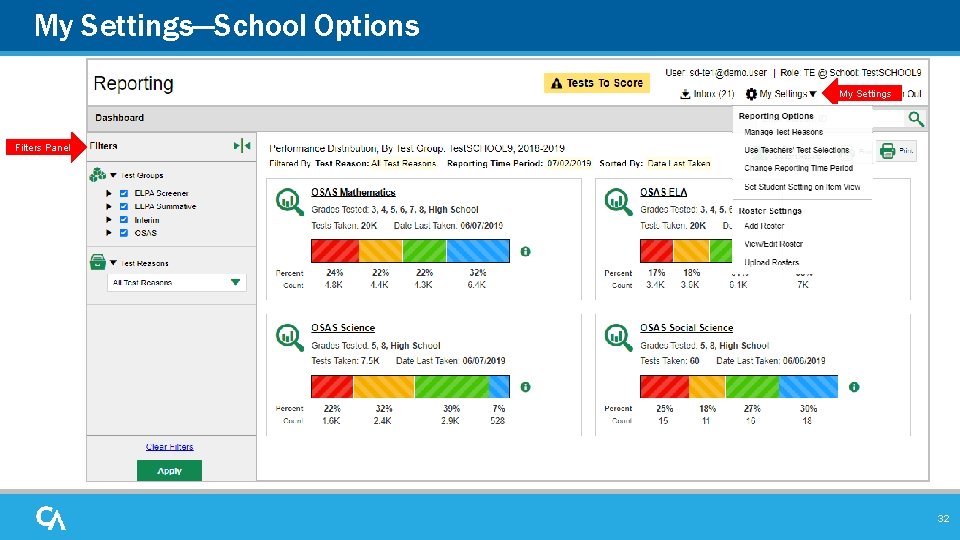Open the OSAS Social Science link

[686, 328]
